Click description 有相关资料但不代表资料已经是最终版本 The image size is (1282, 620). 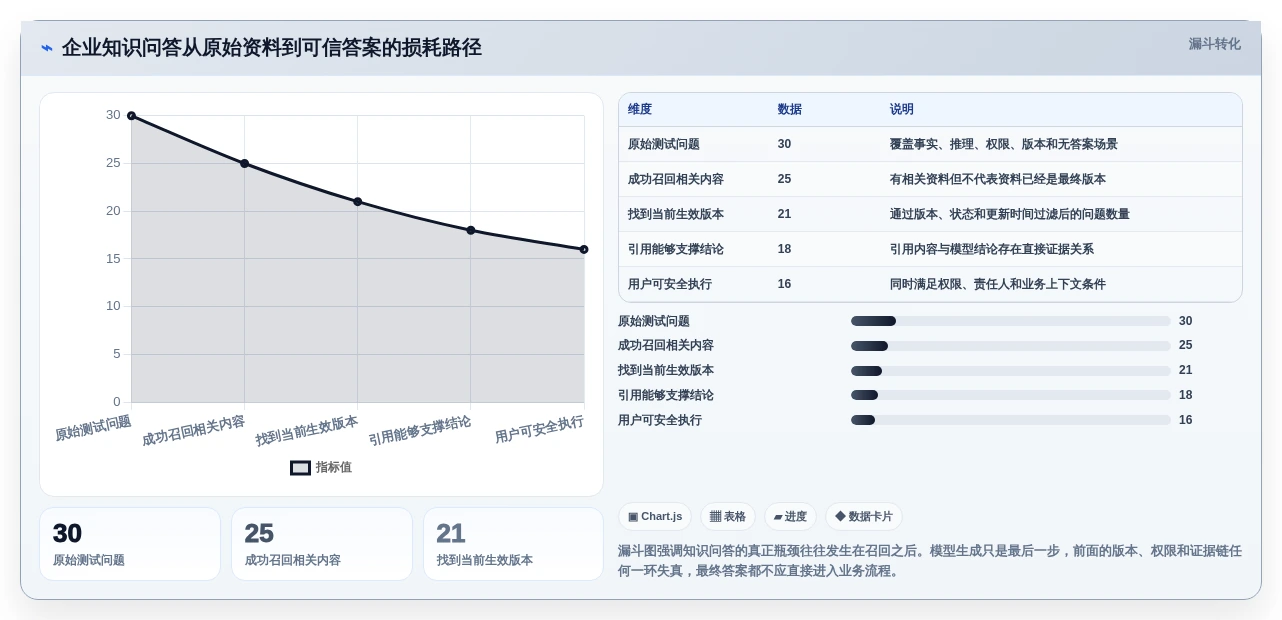point(998,179)
